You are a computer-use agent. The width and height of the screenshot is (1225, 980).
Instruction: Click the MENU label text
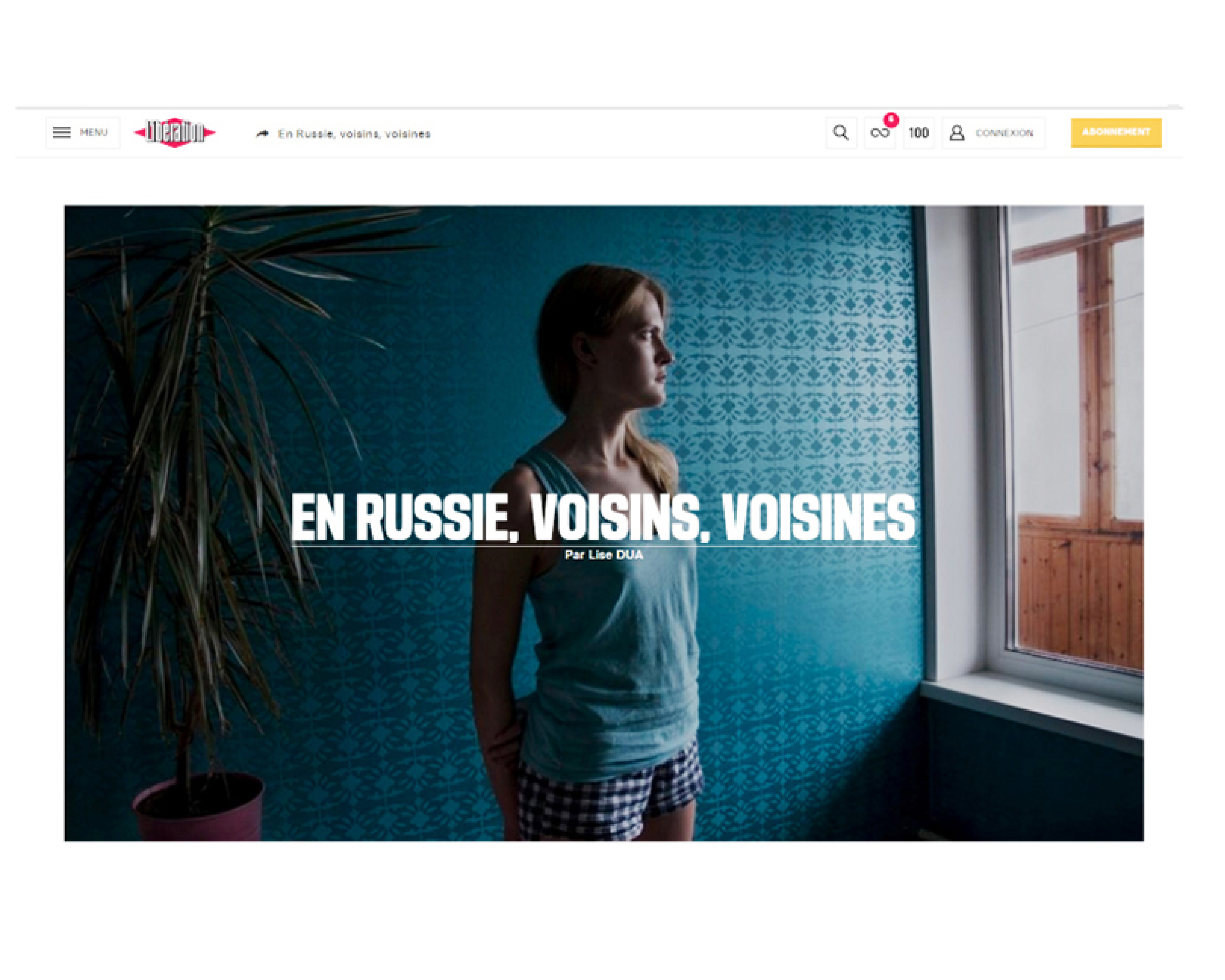pyautogui.click(x=94, y=133)
